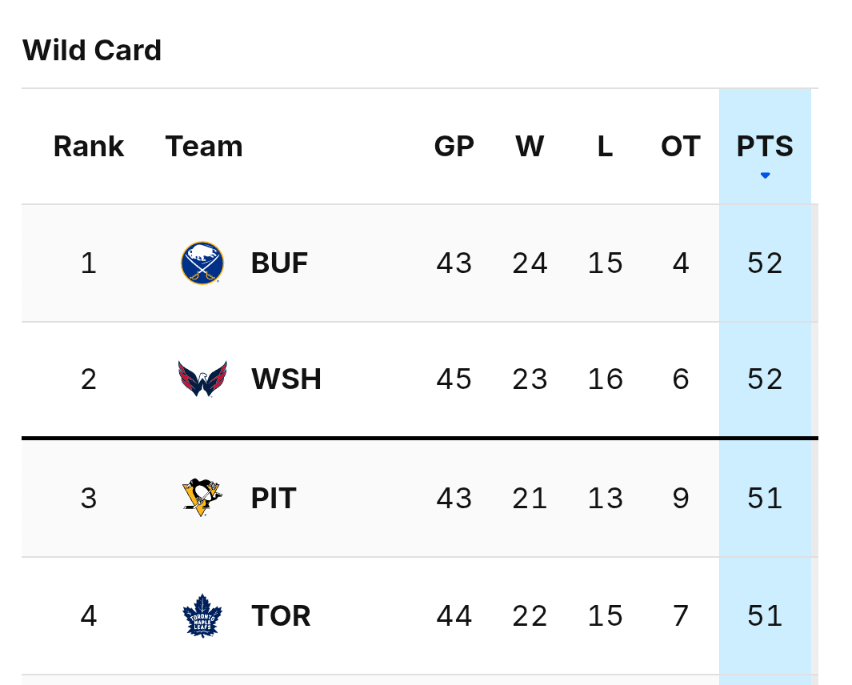Screen dimensions: 852x685
Task: Click the TOR team abbreviation
Action: 280,616
